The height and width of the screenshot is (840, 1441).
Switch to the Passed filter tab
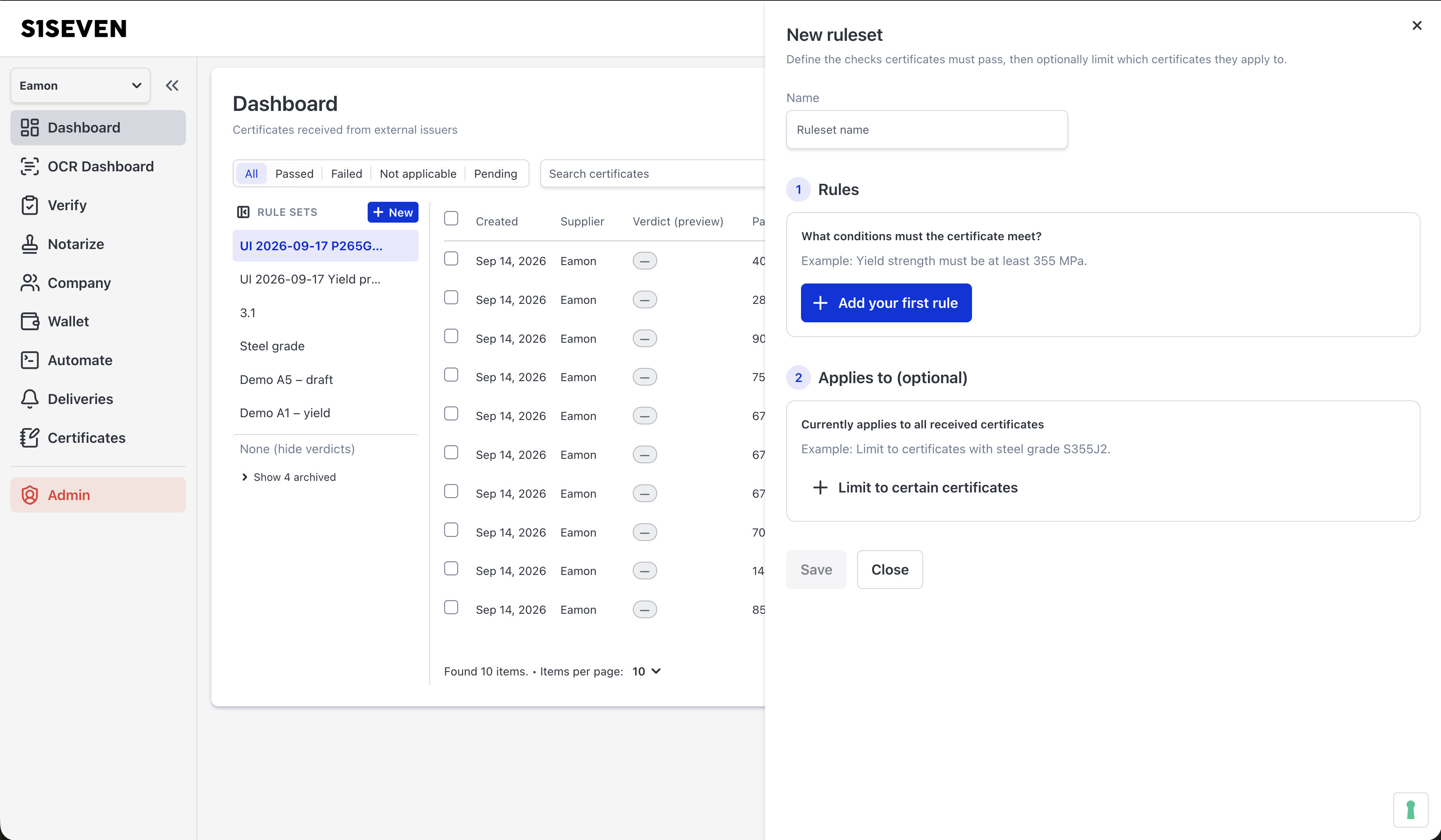(x=294, y=174)
